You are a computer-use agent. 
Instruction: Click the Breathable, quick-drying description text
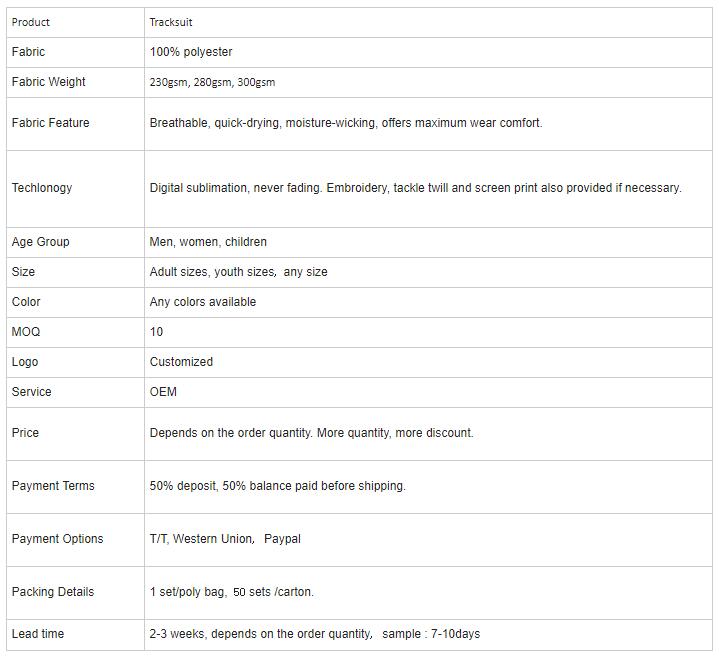[x=346, y=123]
